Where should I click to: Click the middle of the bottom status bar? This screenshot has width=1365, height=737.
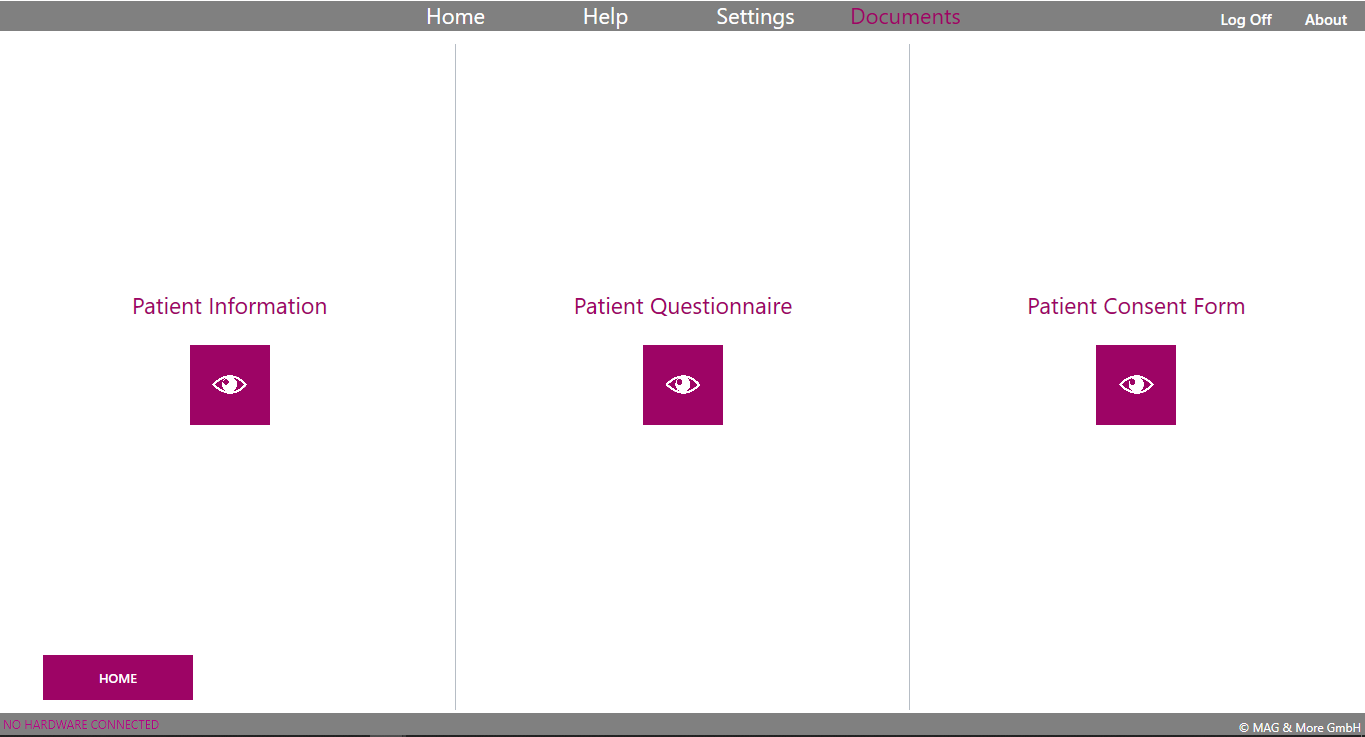tap(682, 724)
